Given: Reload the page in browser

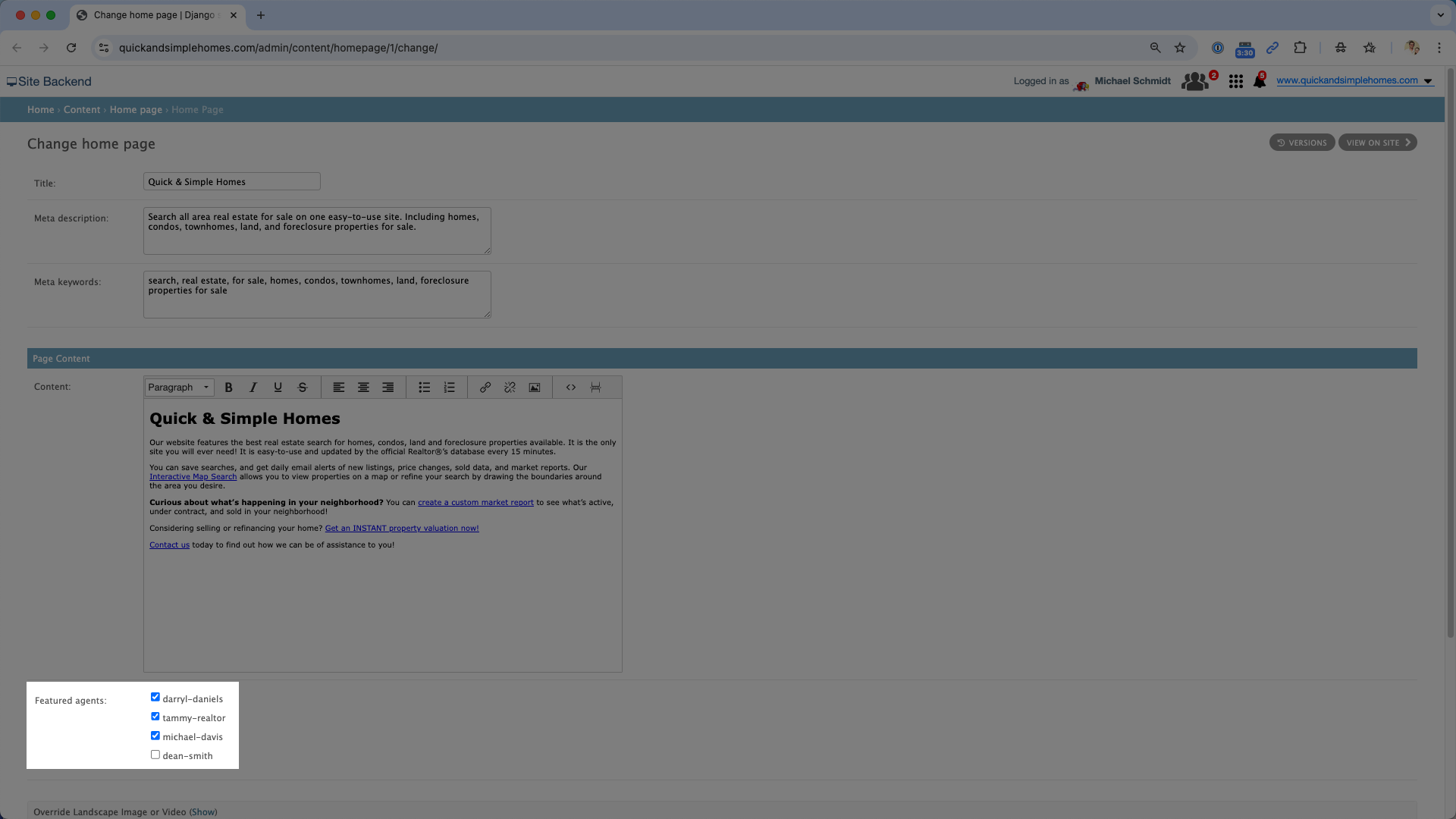Looking at the screenshot, I should click(x=71, y=48).
